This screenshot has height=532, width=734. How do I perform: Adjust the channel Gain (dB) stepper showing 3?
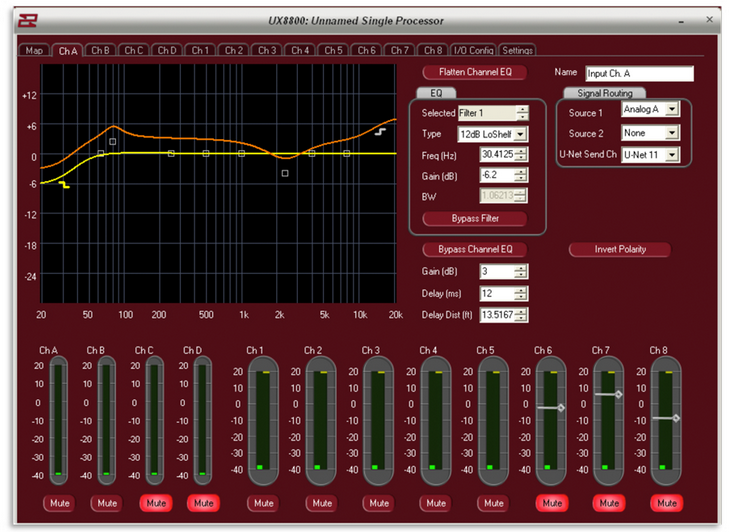point(521,271)
